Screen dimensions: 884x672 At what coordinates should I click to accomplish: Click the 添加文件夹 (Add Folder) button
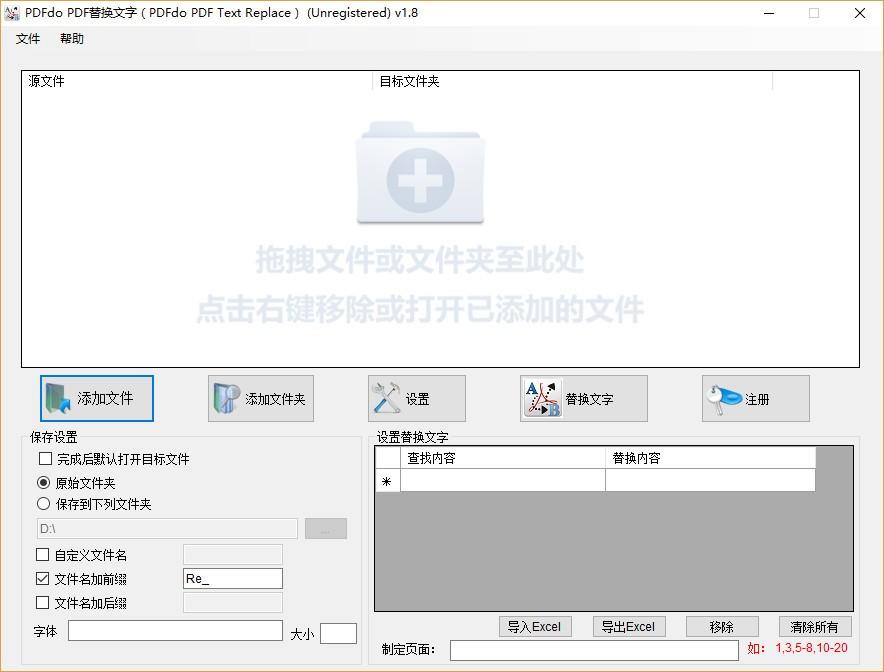point(260,398)
